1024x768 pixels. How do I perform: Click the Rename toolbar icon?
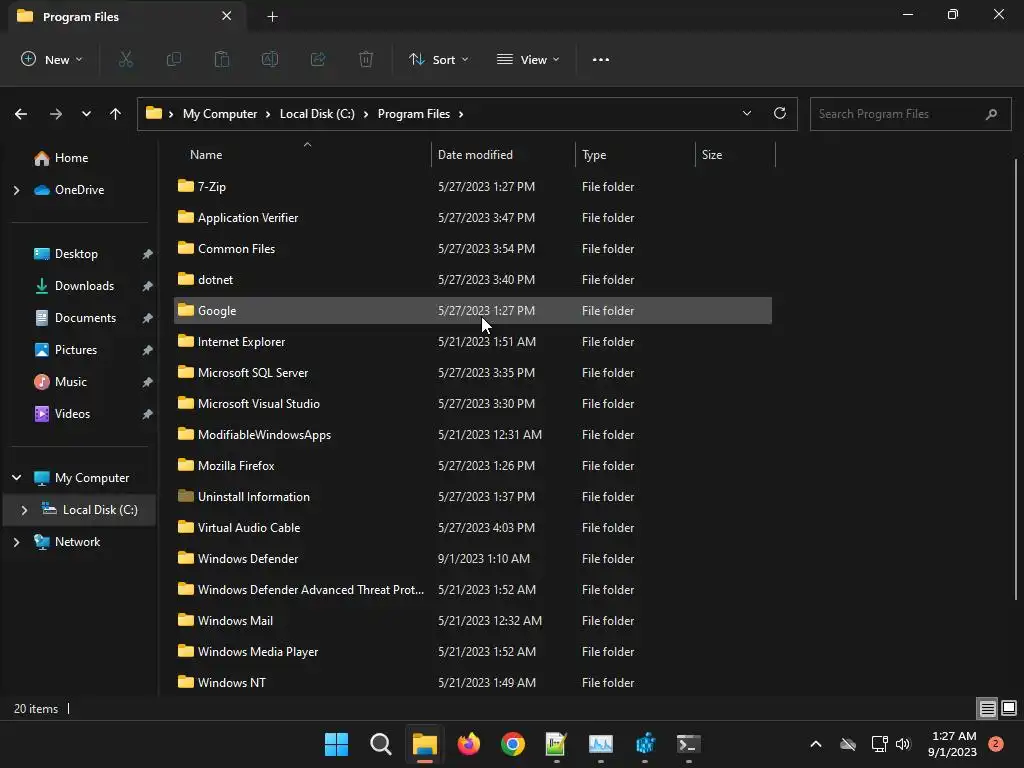(x=270, y=59)
